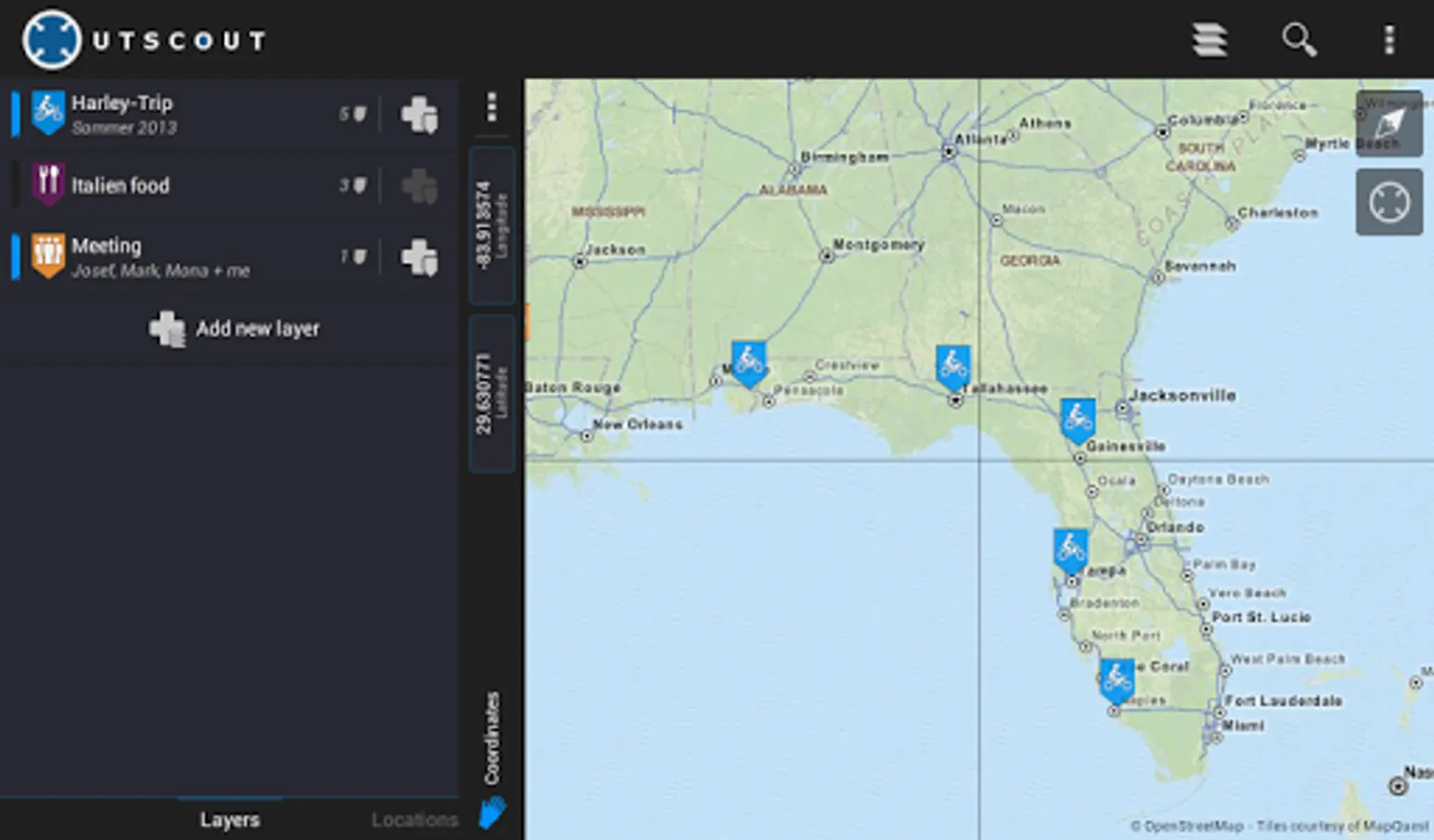Click the Harley-Trip motorcycle layer icon
This screenshot has height=840, width=1434.
pos(49,113)
